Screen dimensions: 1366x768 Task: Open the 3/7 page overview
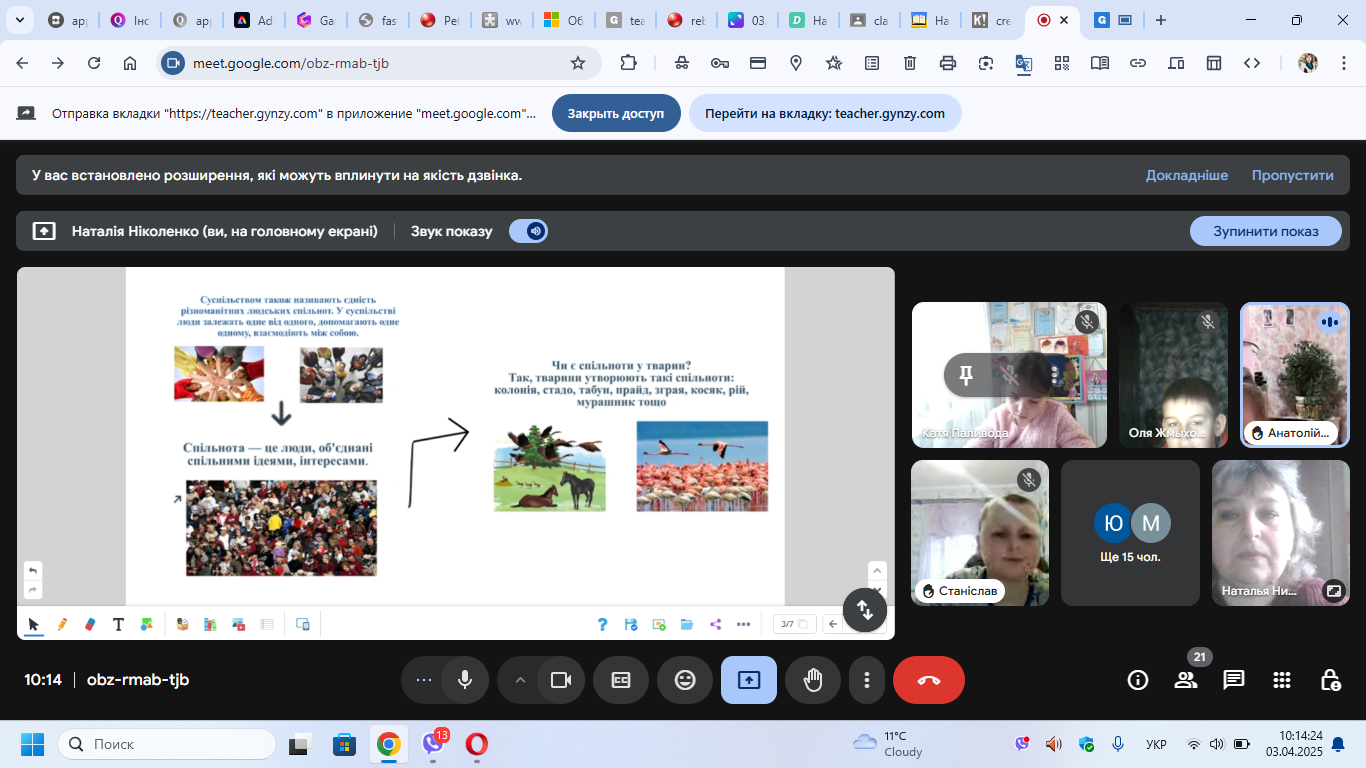click(795, 624)
